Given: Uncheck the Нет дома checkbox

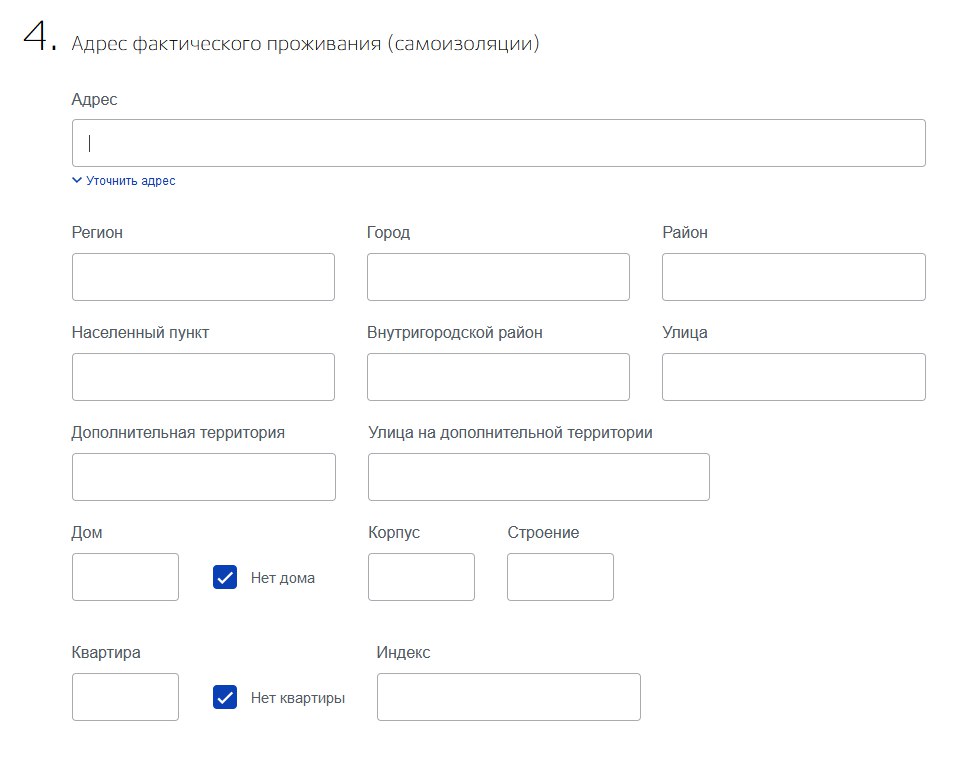Looking at the screenshot, I should coord(225,578).
